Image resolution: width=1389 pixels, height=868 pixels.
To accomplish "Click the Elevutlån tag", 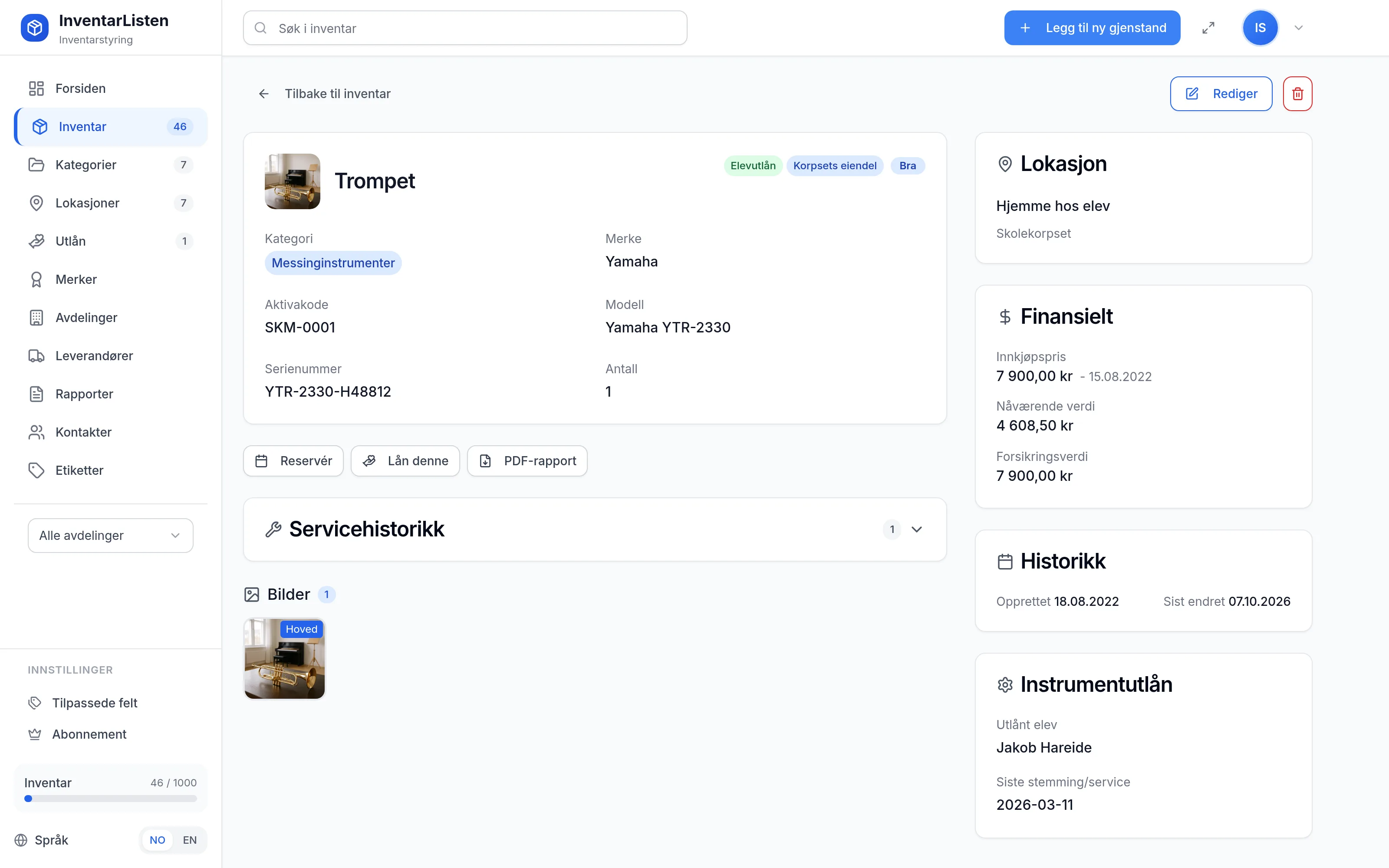I will pos(753,165).
